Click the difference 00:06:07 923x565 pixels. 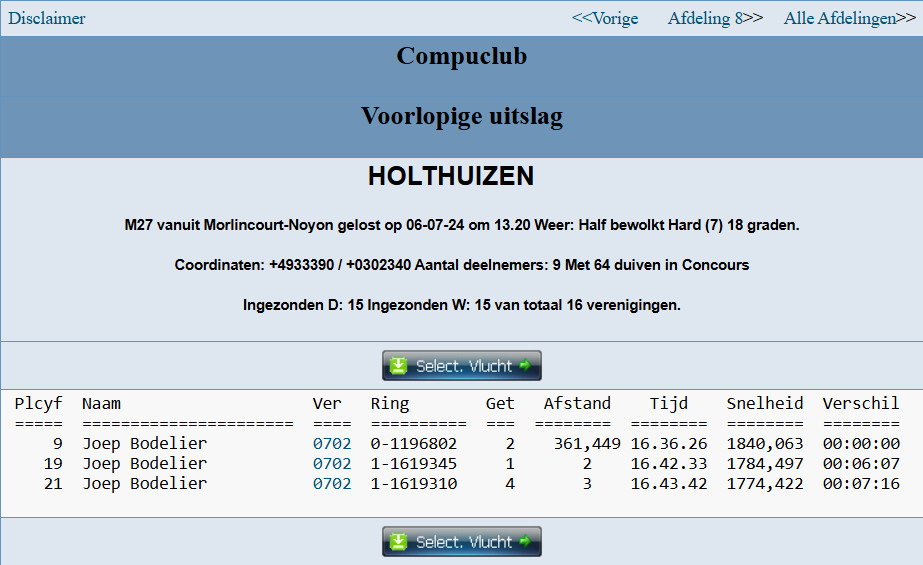coord(861,464)
